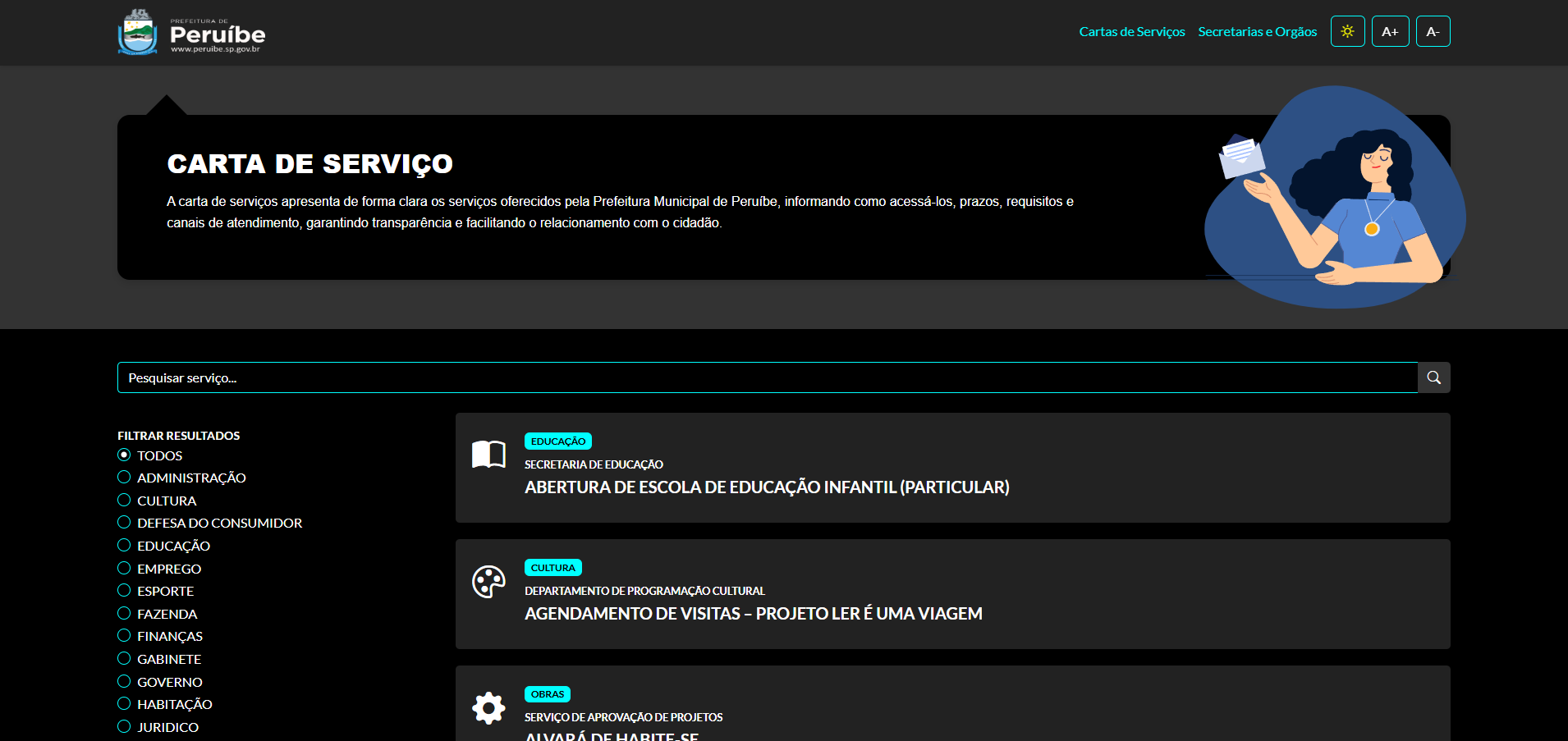Viewport: 1568px width, 741px height.
Task: Select the ADMINISTRAÇÃO filter radio button
Action: point(124,477)
